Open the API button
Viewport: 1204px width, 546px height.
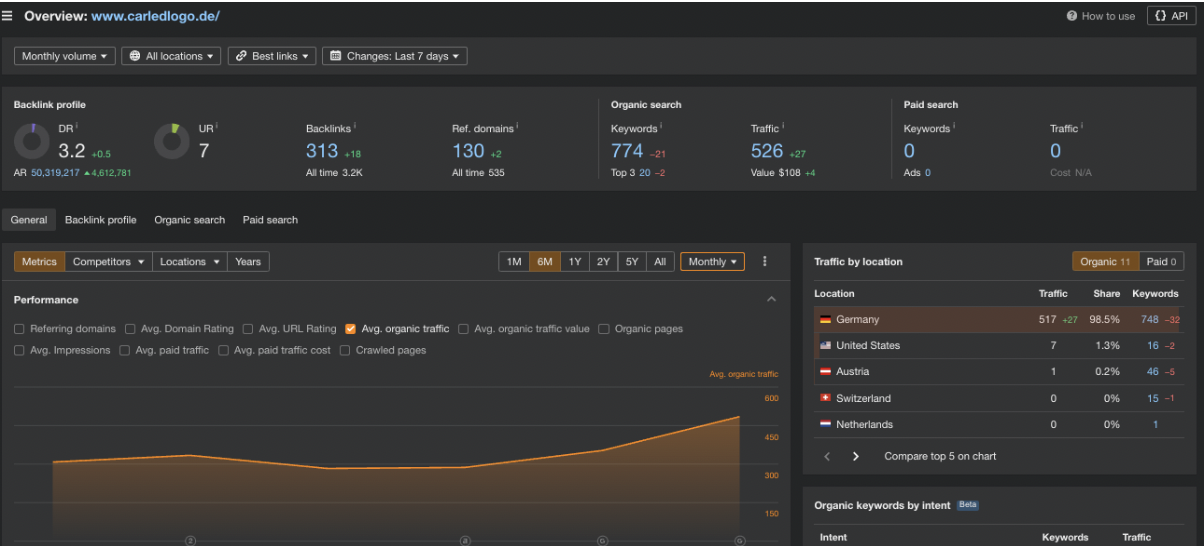pos(1170,16)
